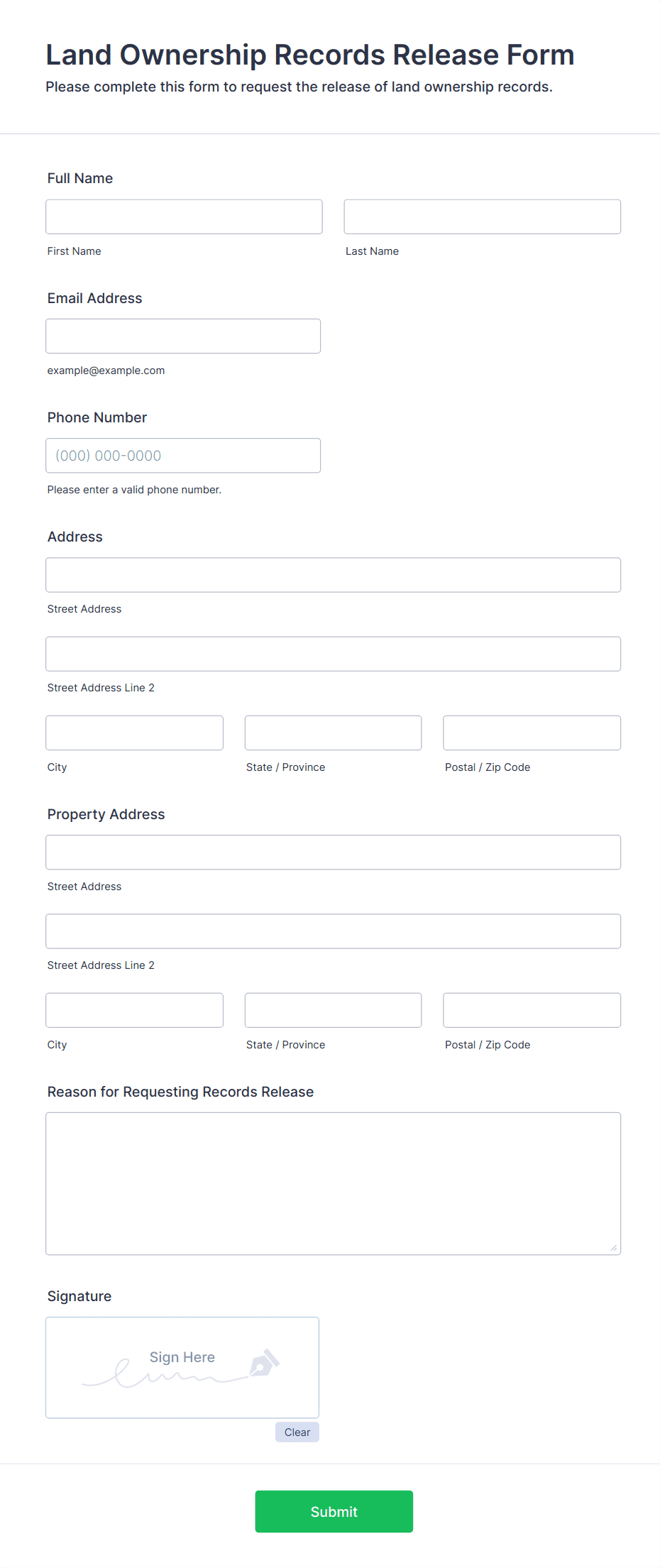Click the Phone Number field
The height and width of the screenshot is (1568, 660).
tap(183, 455)
